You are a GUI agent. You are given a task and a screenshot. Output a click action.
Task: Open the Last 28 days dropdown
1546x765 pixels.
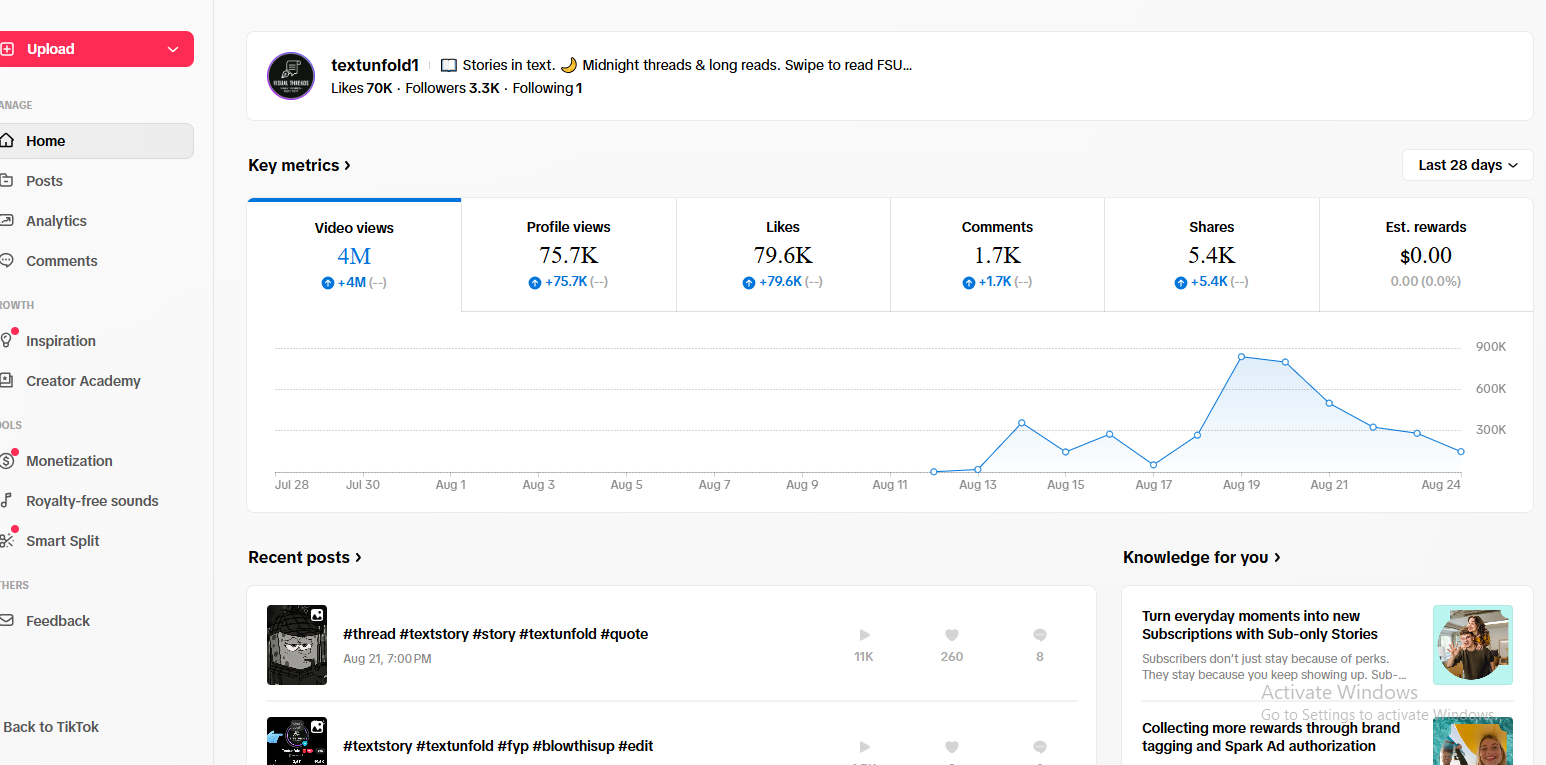tap(1467, 165)
